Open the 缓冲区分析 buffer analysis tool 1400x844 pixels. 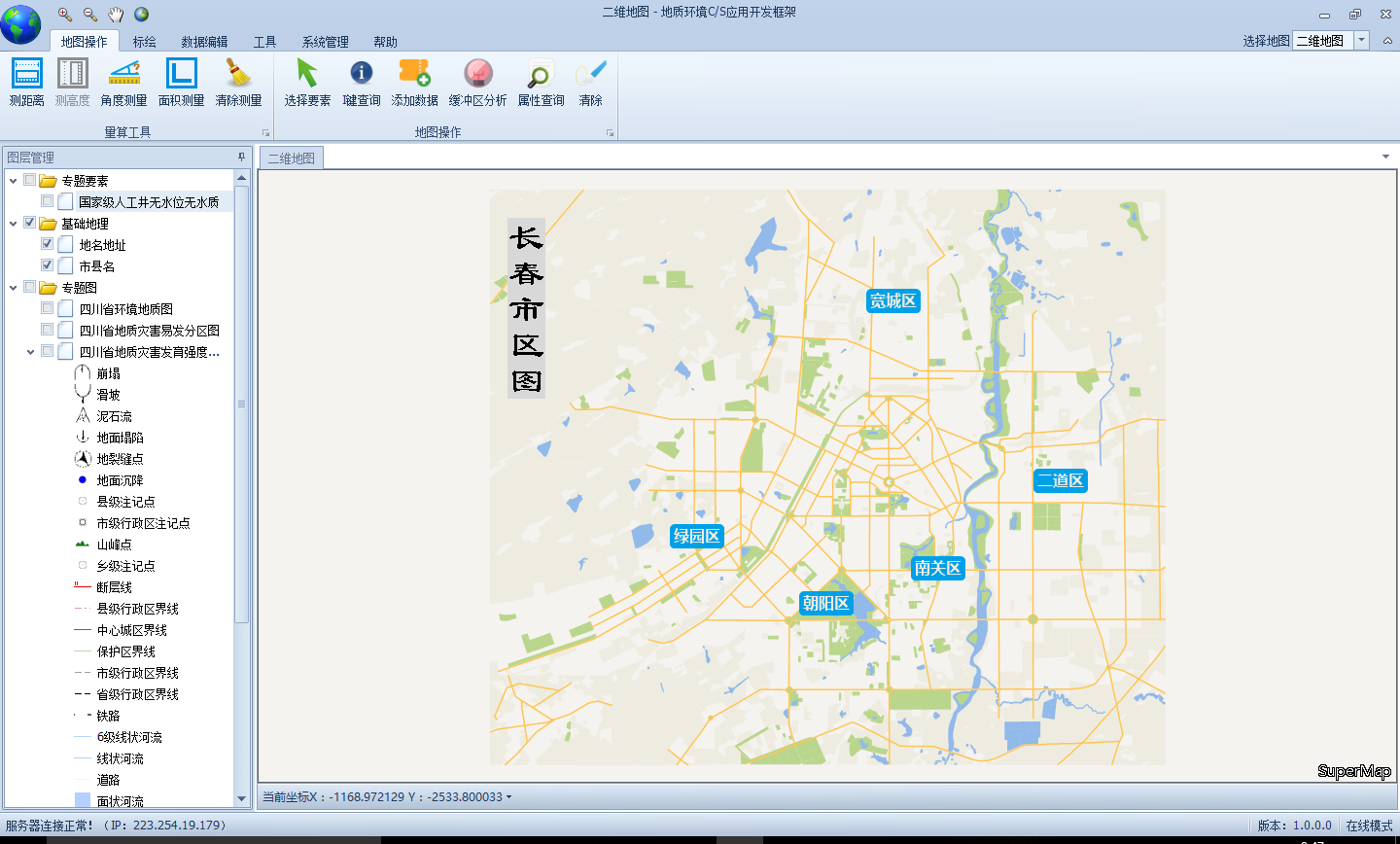(477, 83)
